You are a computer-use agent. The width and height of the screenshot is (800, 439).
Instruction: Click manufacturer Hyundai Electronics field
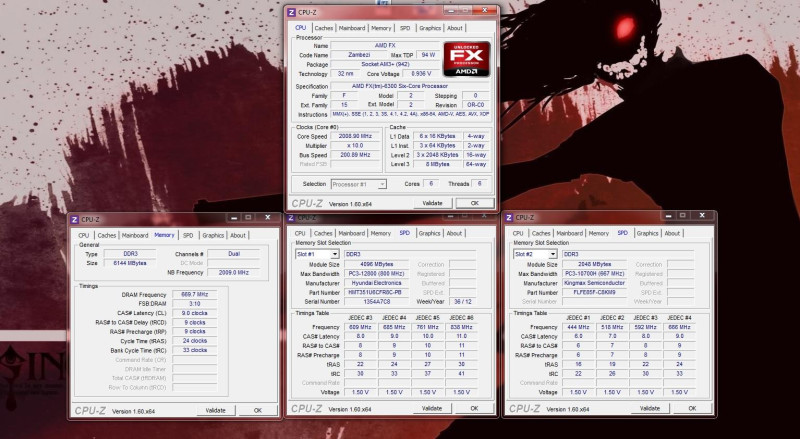coord(377,283)
